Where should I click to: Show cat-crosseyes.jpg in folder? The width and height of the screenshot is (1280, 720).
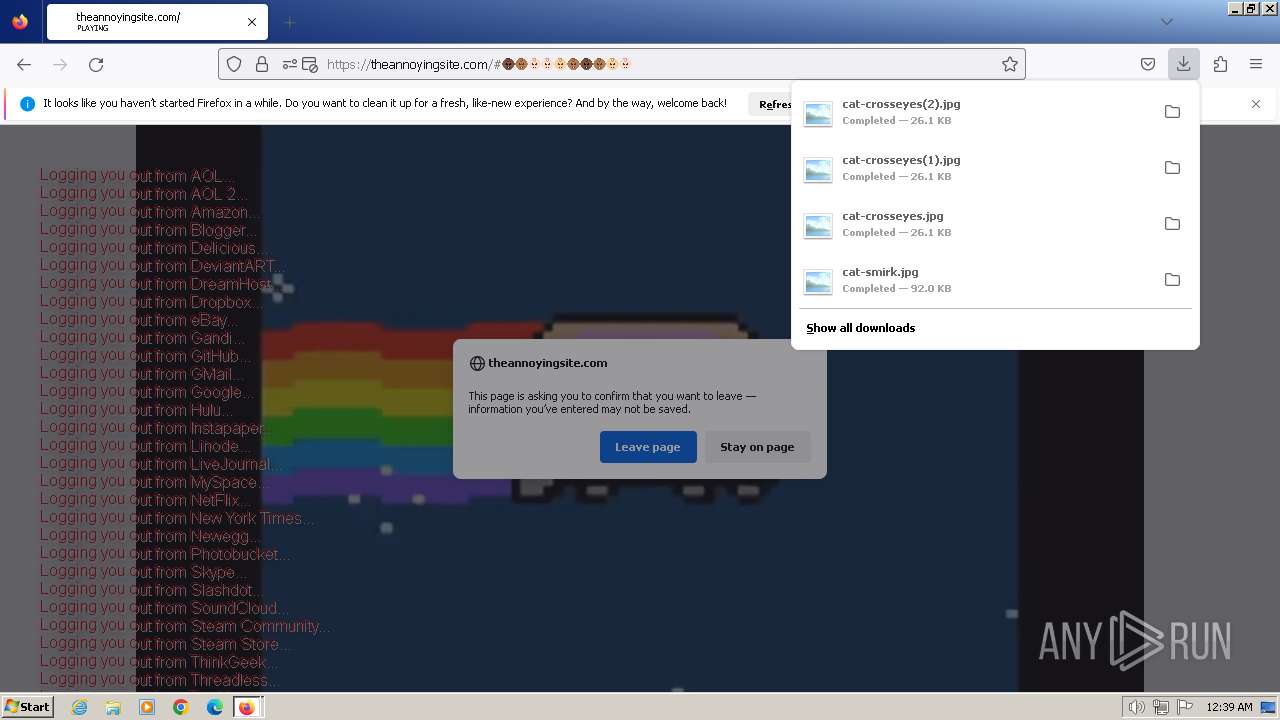tap(1172, 224)
